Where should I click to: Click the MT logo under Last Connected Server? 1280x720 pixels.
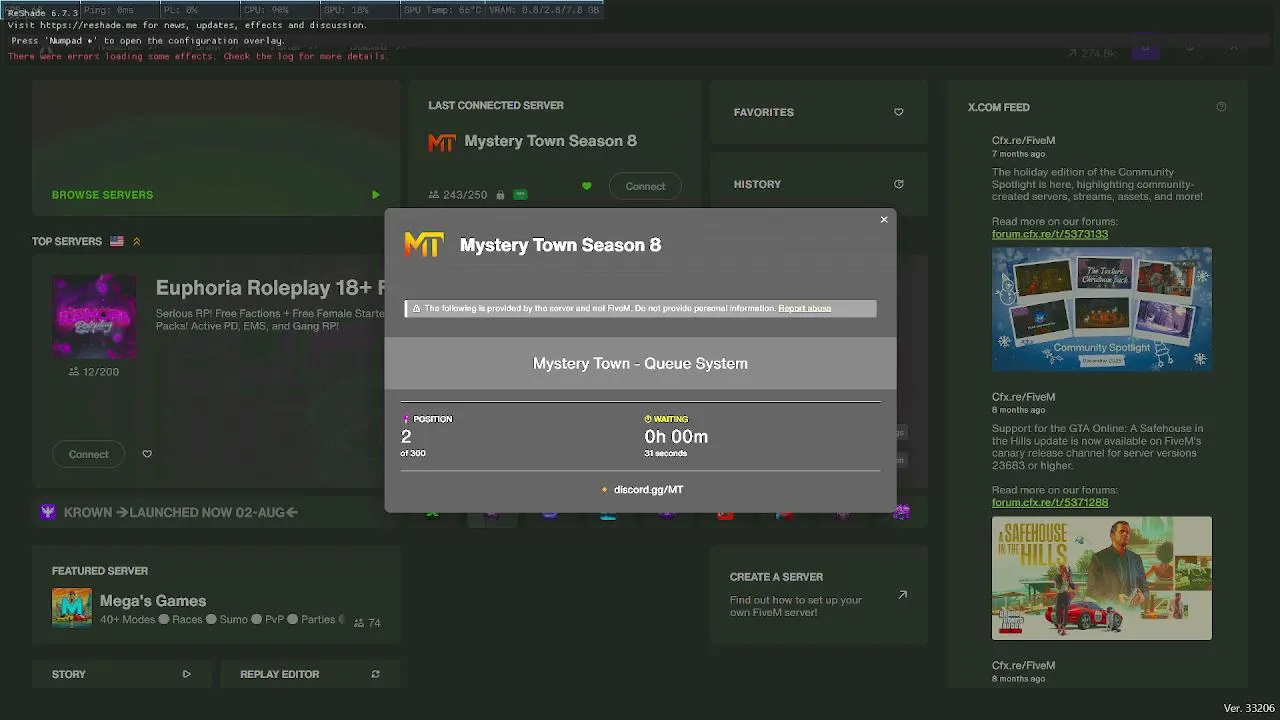point(442,142)
